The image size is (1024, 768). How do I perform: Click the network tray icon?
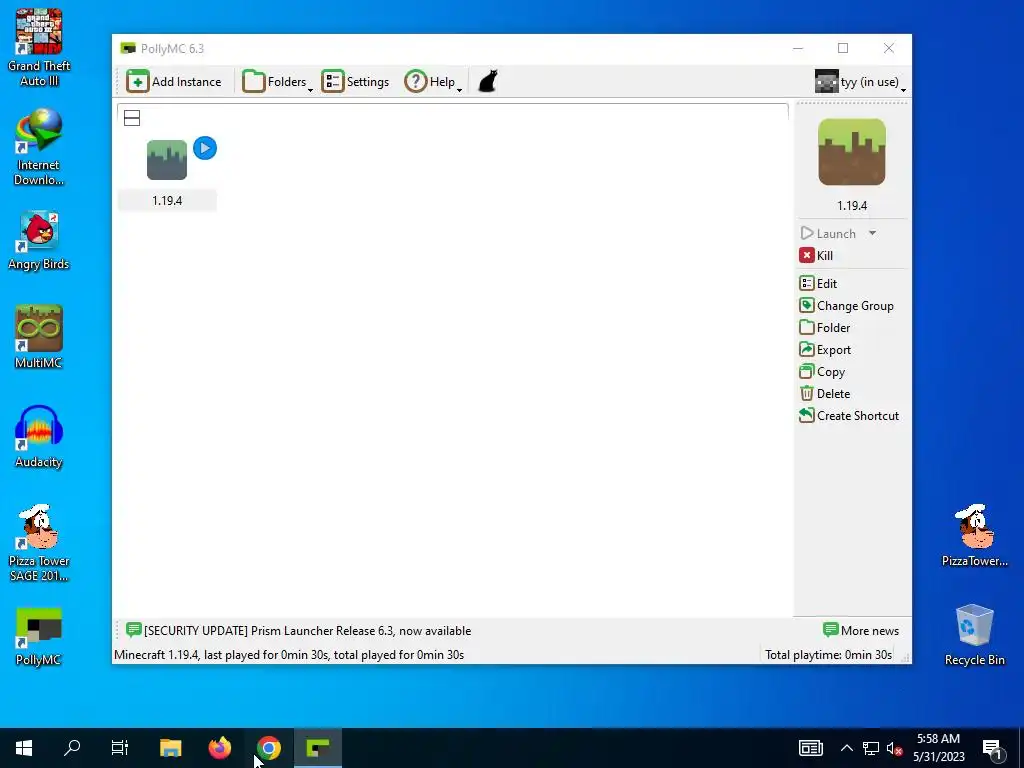[x=871, y=748]
